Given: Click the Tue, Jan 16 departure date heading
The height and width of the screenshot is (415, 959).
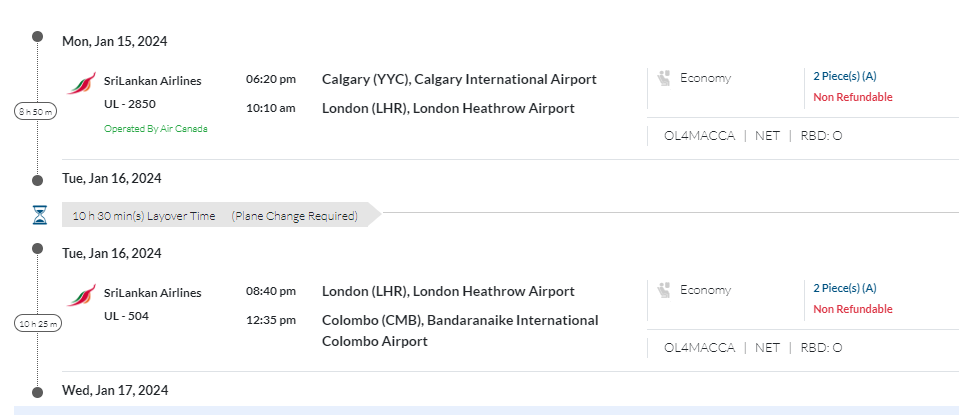Looking at the screenshot, I should (112, 253).
